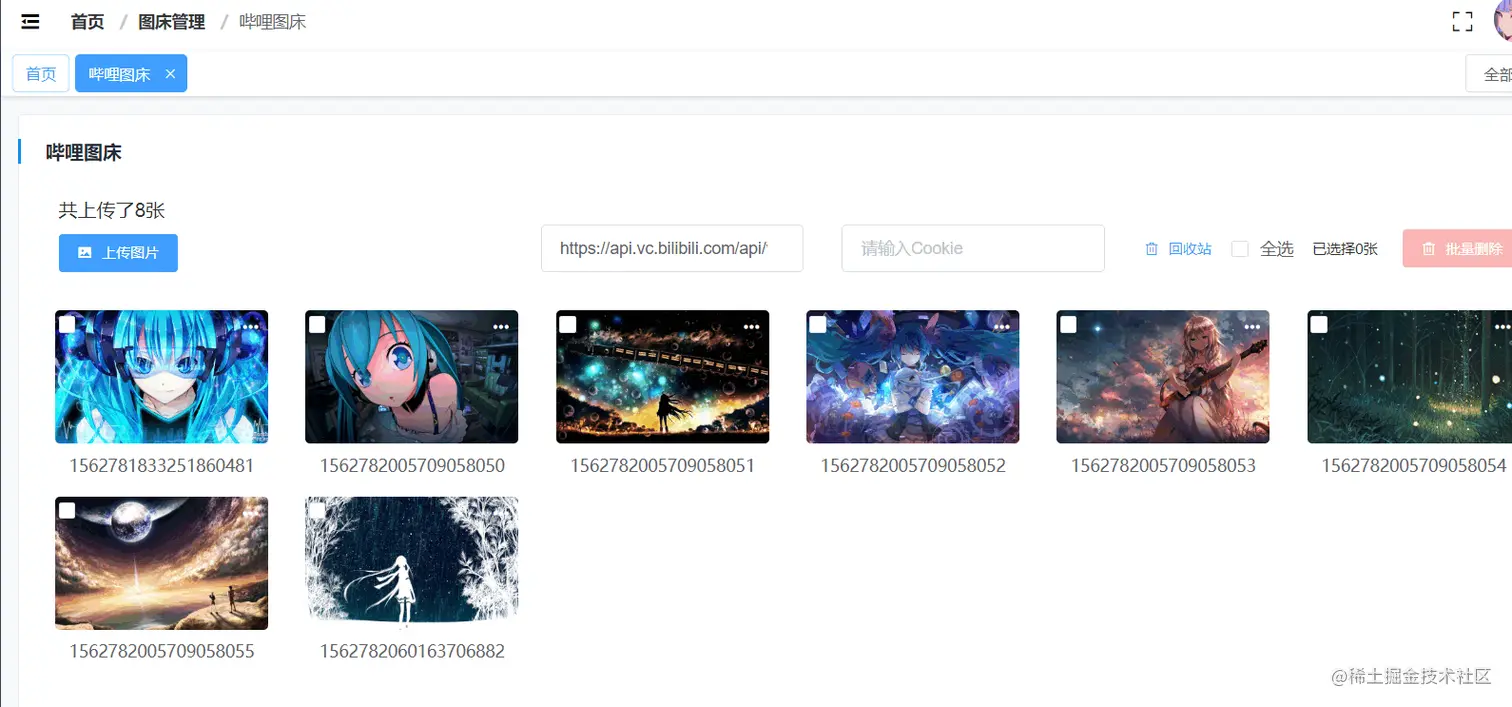The width and height of the screenshot is (1512, 707).
Task: Select checkbox on image 1562782005709058052
Action: tap(818, 324)
